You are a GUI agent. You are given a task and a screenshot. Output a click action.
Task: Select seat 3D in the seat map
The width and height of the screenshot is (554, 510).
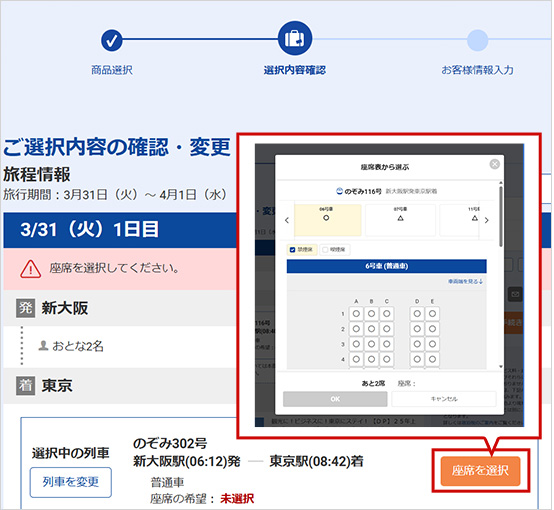click(x=417, y=344)
